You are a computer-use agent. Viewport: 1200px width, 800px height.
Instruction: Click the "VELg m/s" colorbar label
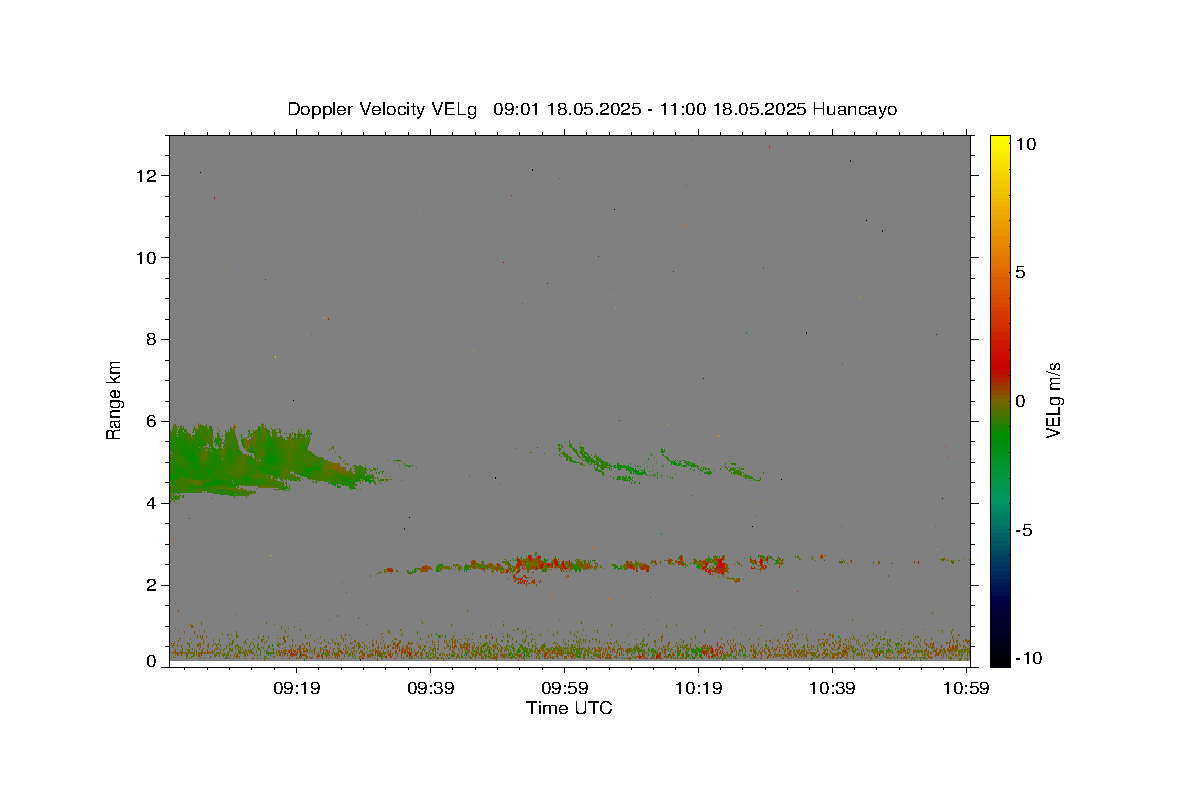click(x=1053, y=400)
